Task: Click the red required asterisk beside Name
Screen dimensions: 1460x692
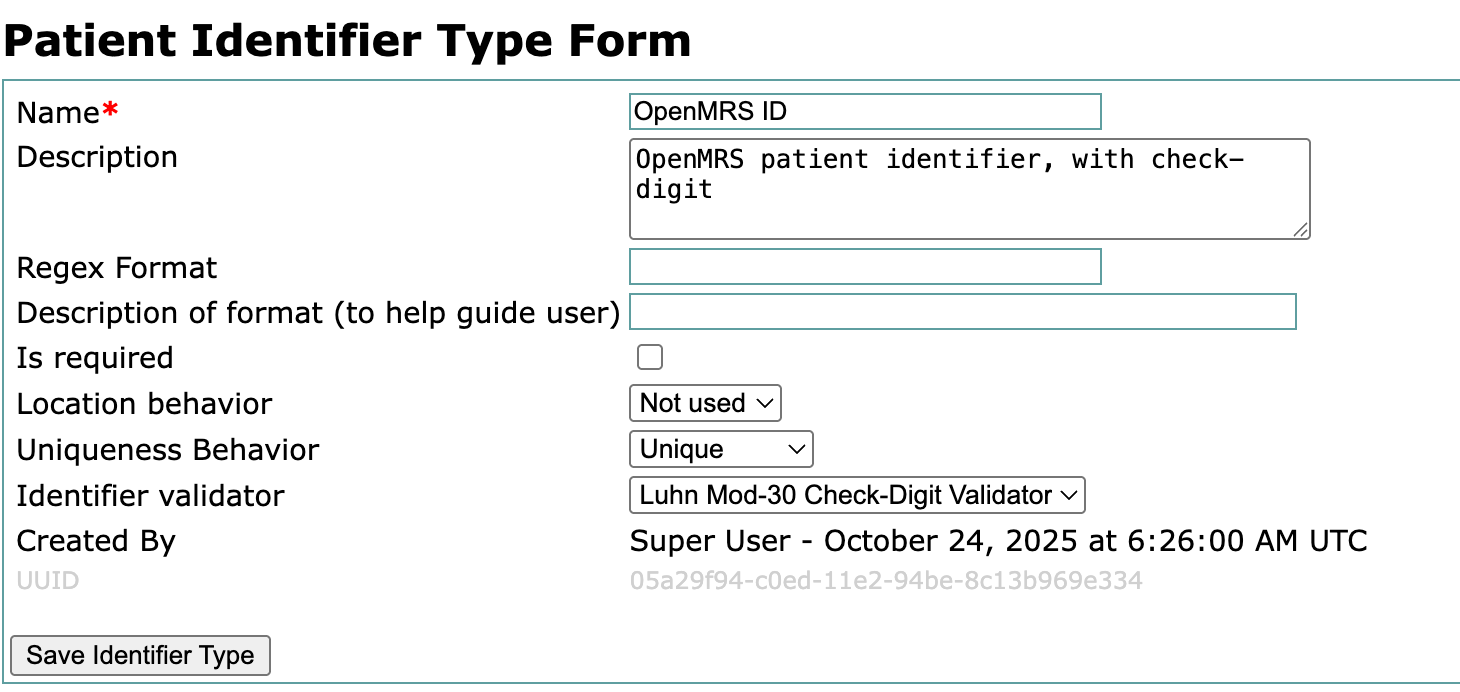Action: [110, 112]
